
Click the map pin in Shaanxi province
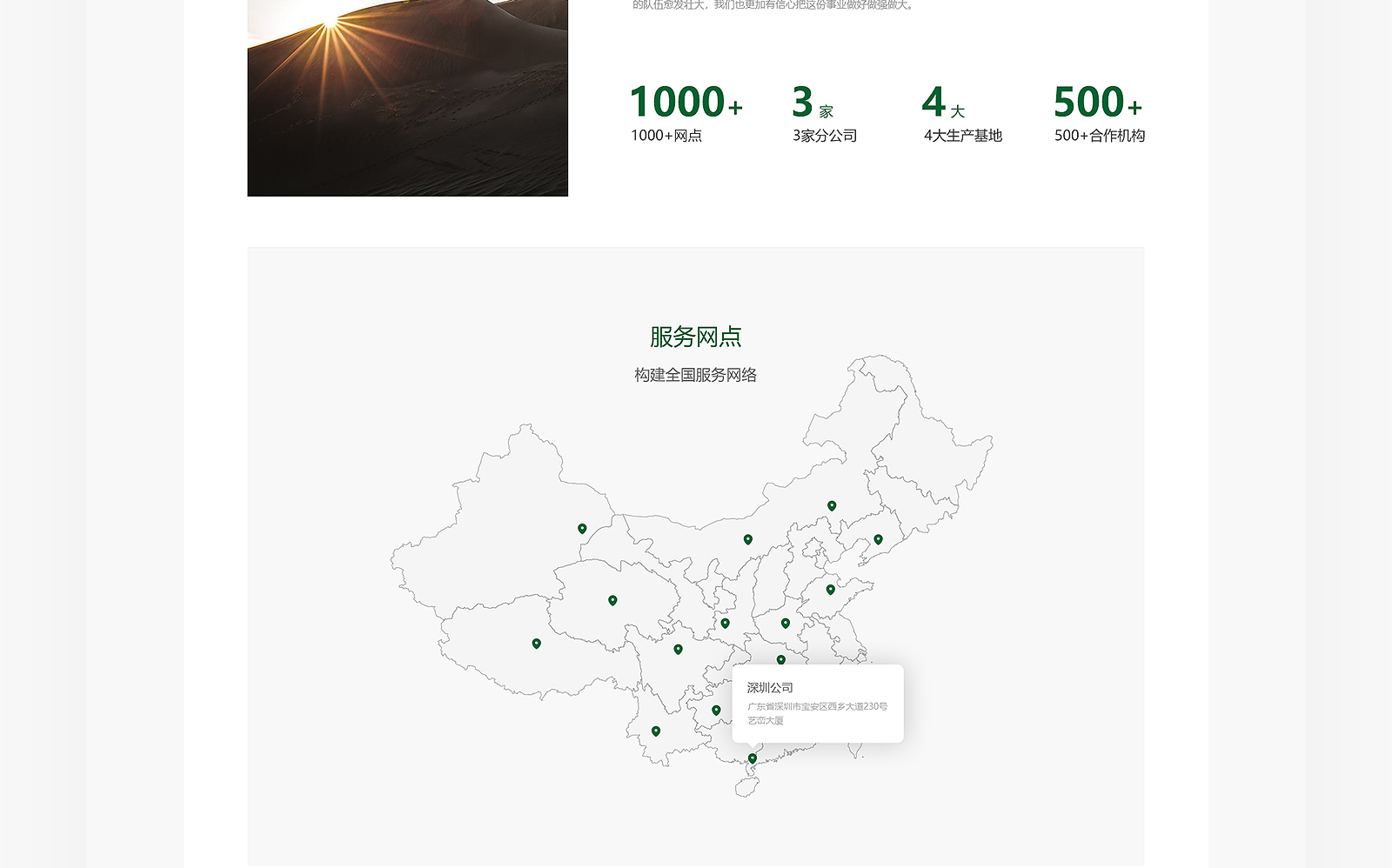click(x=725, y=623)
